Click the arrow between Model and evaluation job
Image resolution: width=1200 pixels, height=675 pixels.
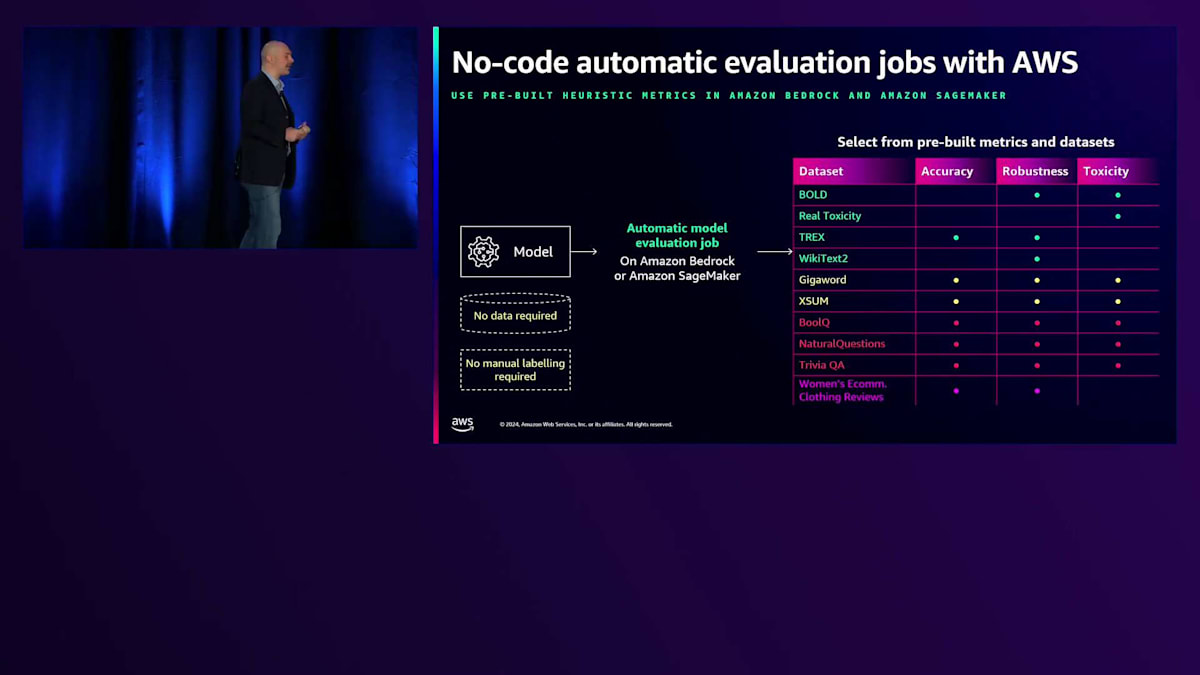(x=585, y=252)
